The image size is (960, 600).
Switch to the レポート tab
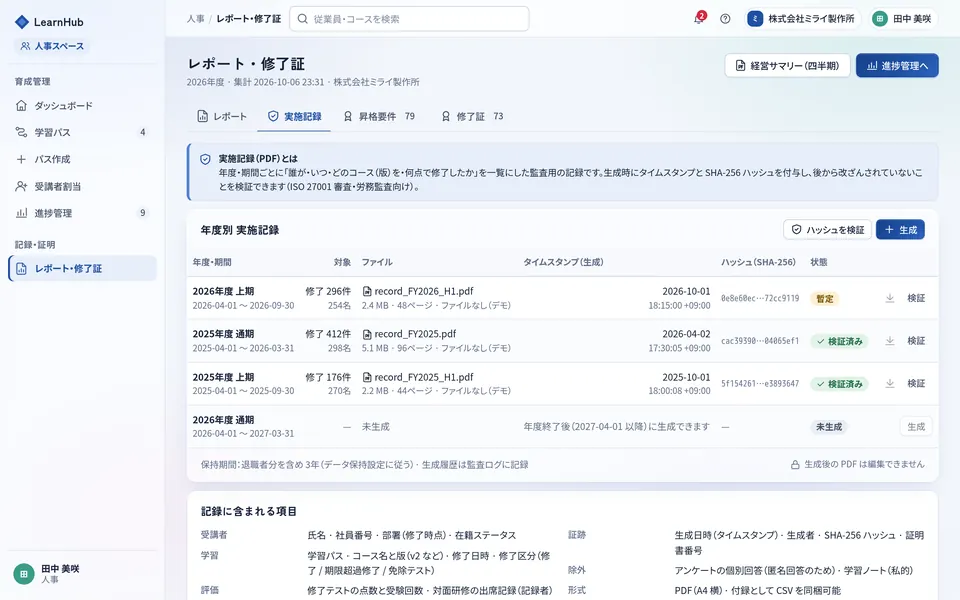tap(222, 116)
